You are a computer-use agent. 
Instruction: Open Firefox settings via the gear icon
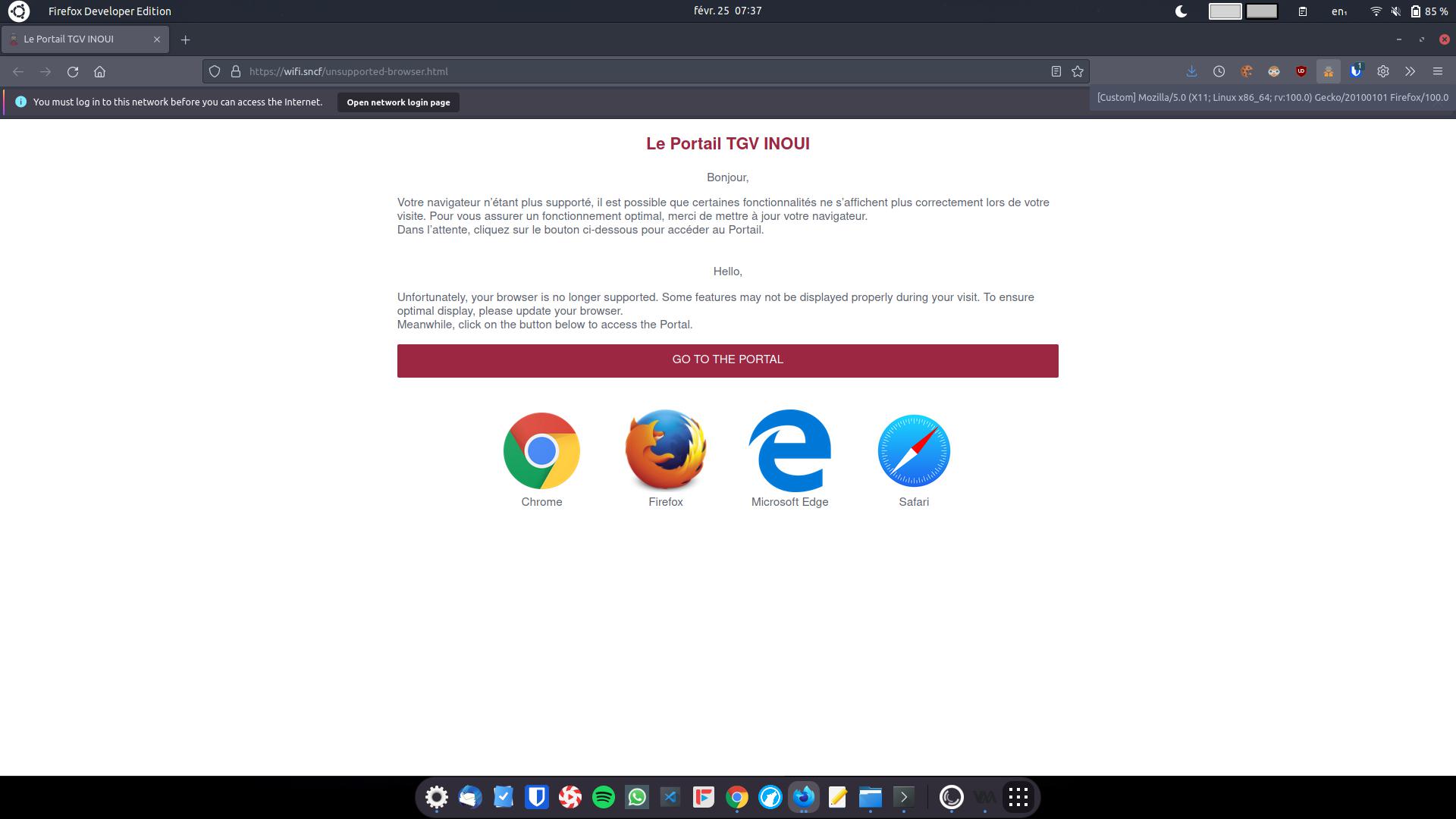tap(1383, 71)
